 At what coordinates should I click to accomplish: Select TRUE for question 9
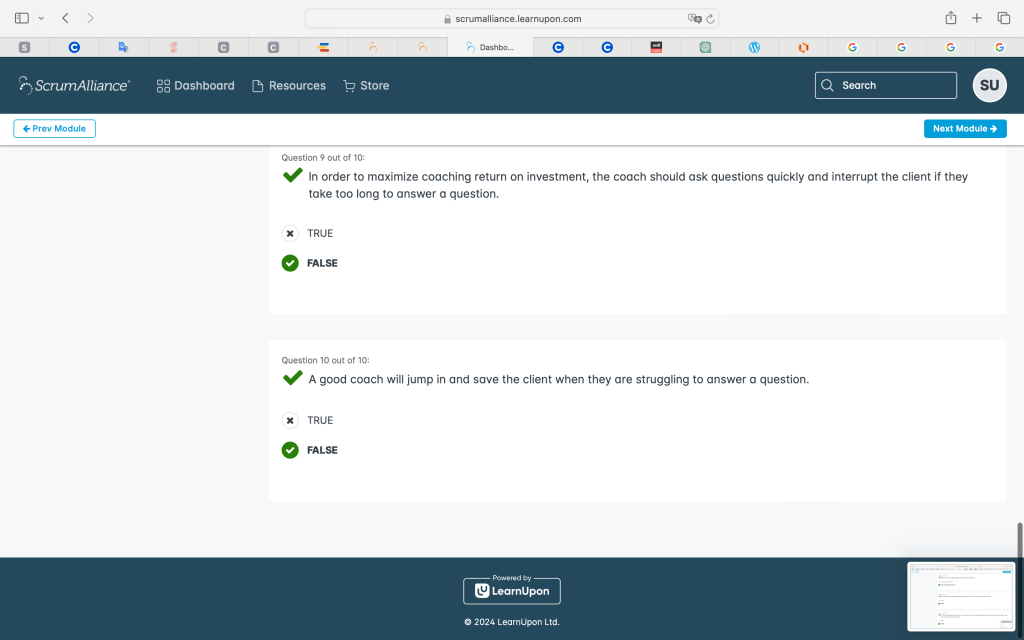(290, 233)
